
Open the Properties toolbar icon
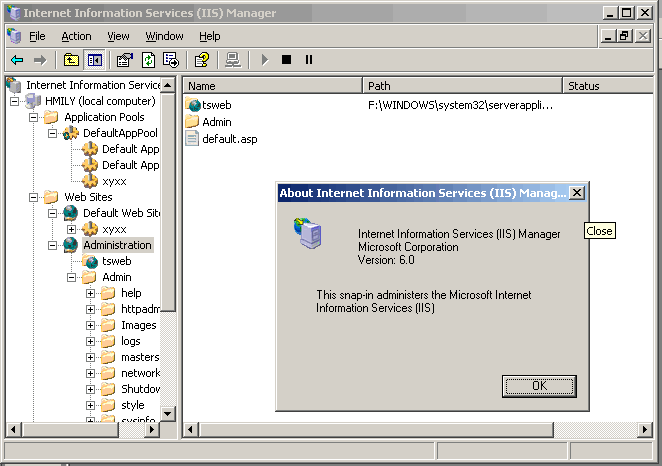(x=125, y=60)
